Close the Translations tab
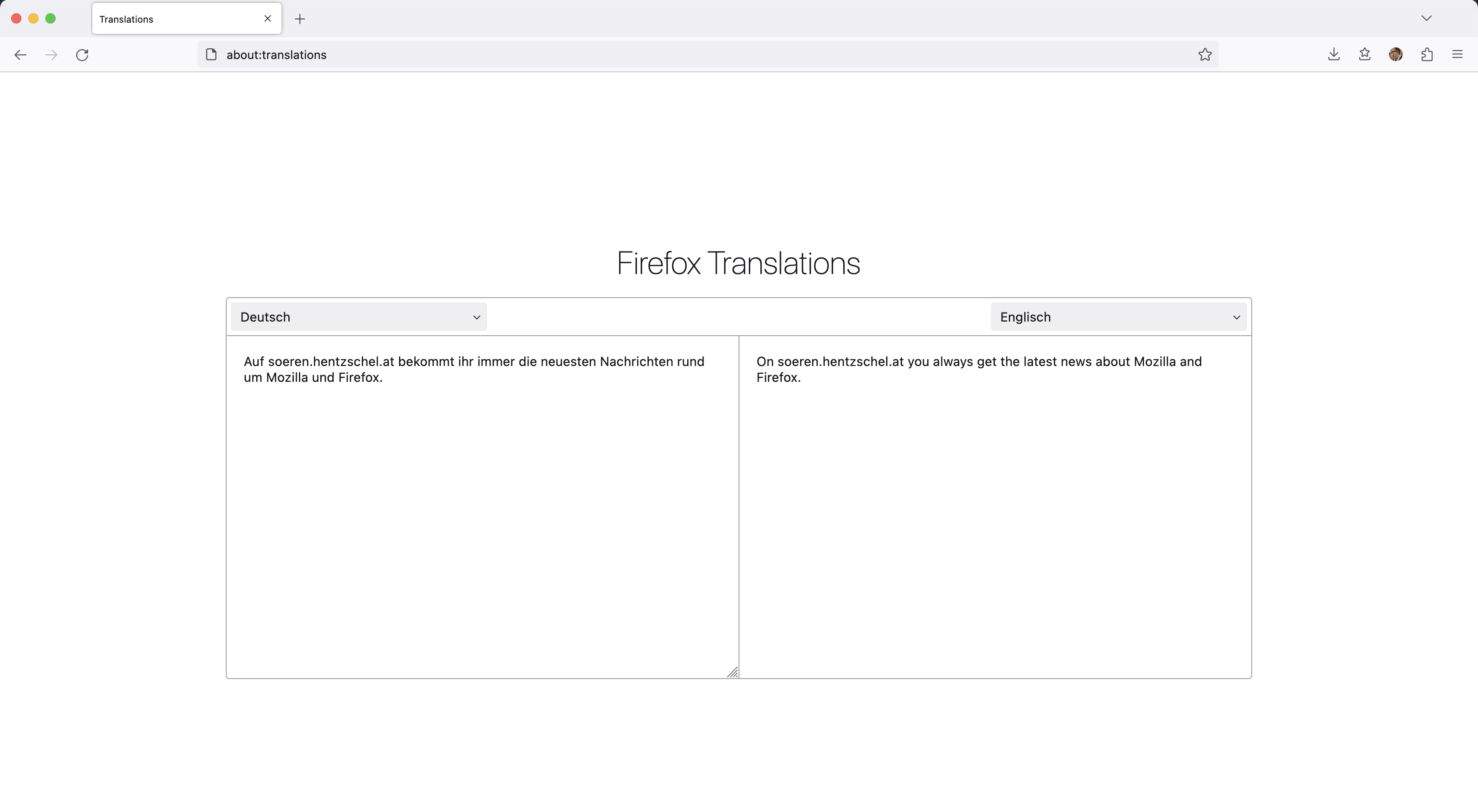 (x=267, y=18)
